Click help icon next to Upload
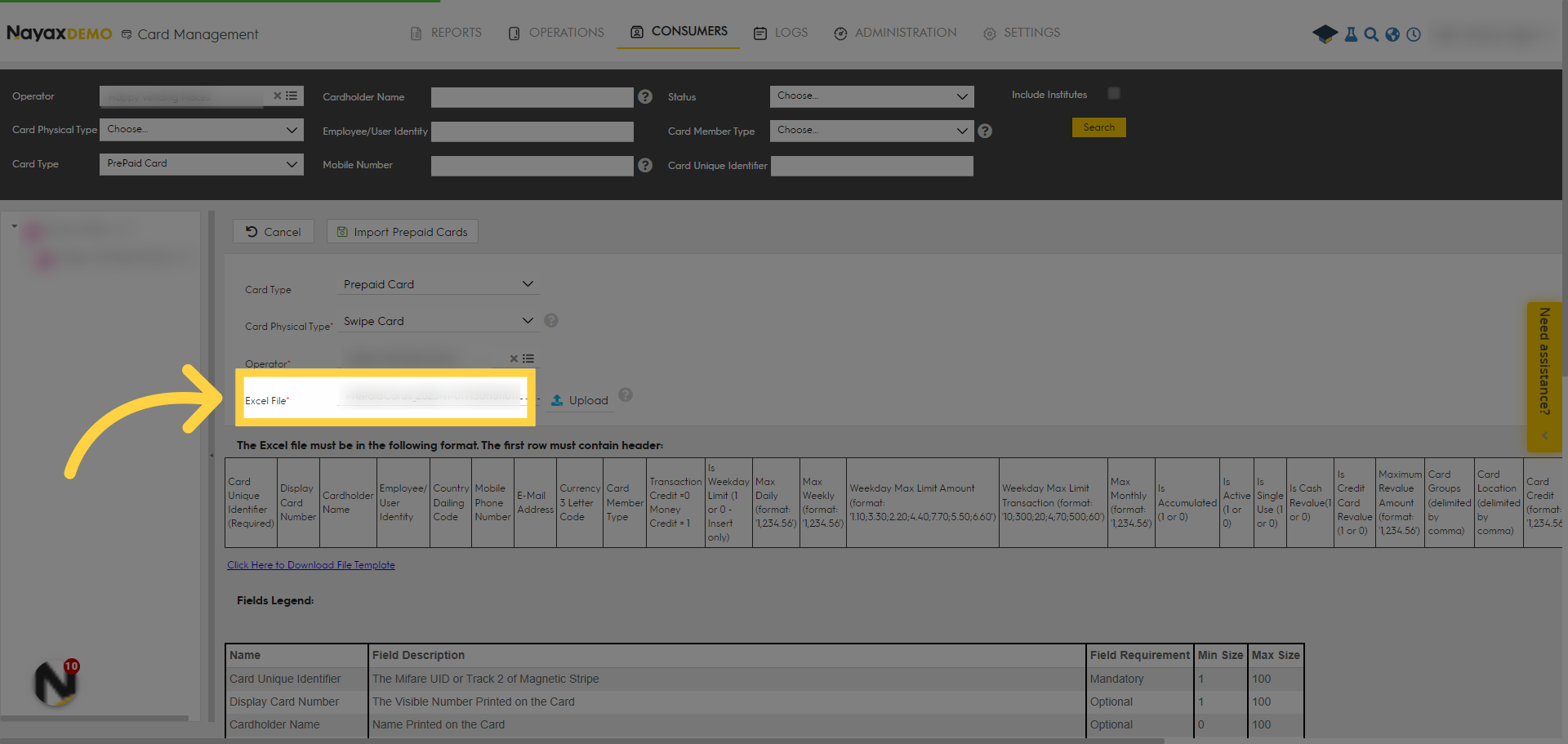Screen dimensions: 1568x744 coord(626,394)
